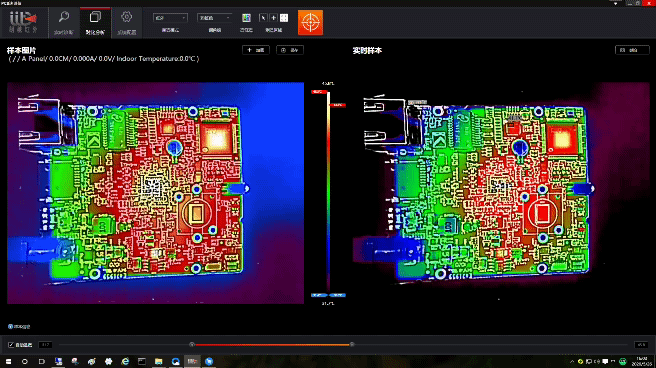This screenshot has height=368, width=656.
Task: Open Task View from the taskbar
Action: coord(41,361)
